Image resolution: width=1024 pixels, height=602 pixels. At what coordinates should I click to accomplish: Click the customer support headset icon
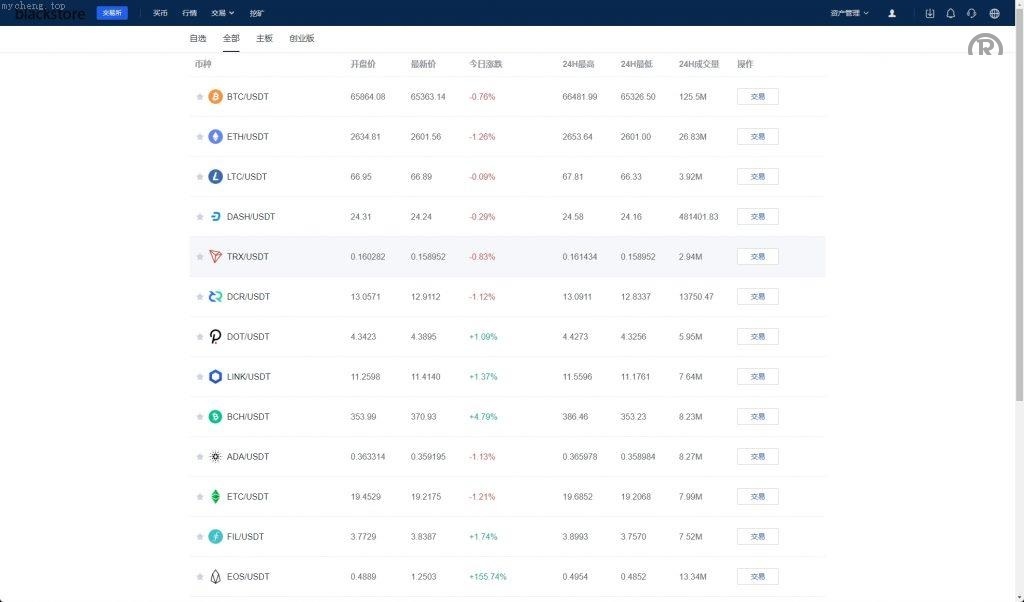pyautogui.click(x=972, y=13)
